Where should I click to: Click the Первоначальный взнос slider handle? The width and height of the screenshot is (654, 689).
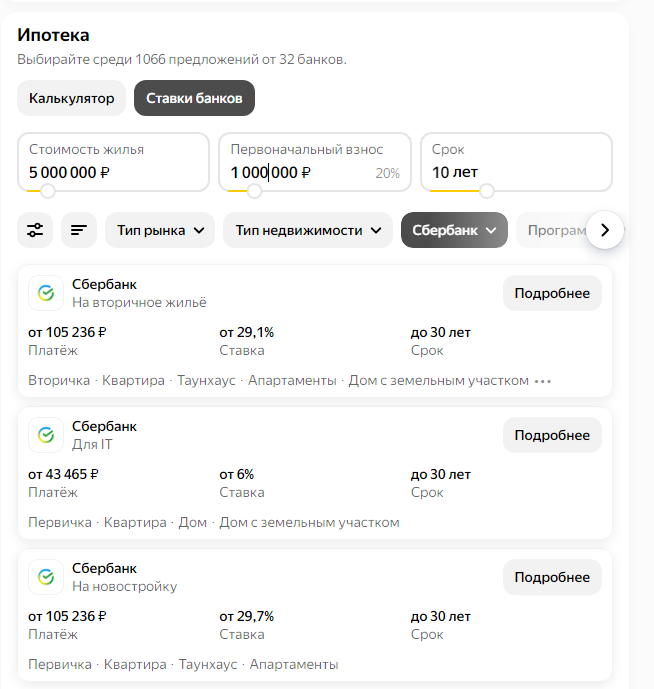click(x=254, y=191)
